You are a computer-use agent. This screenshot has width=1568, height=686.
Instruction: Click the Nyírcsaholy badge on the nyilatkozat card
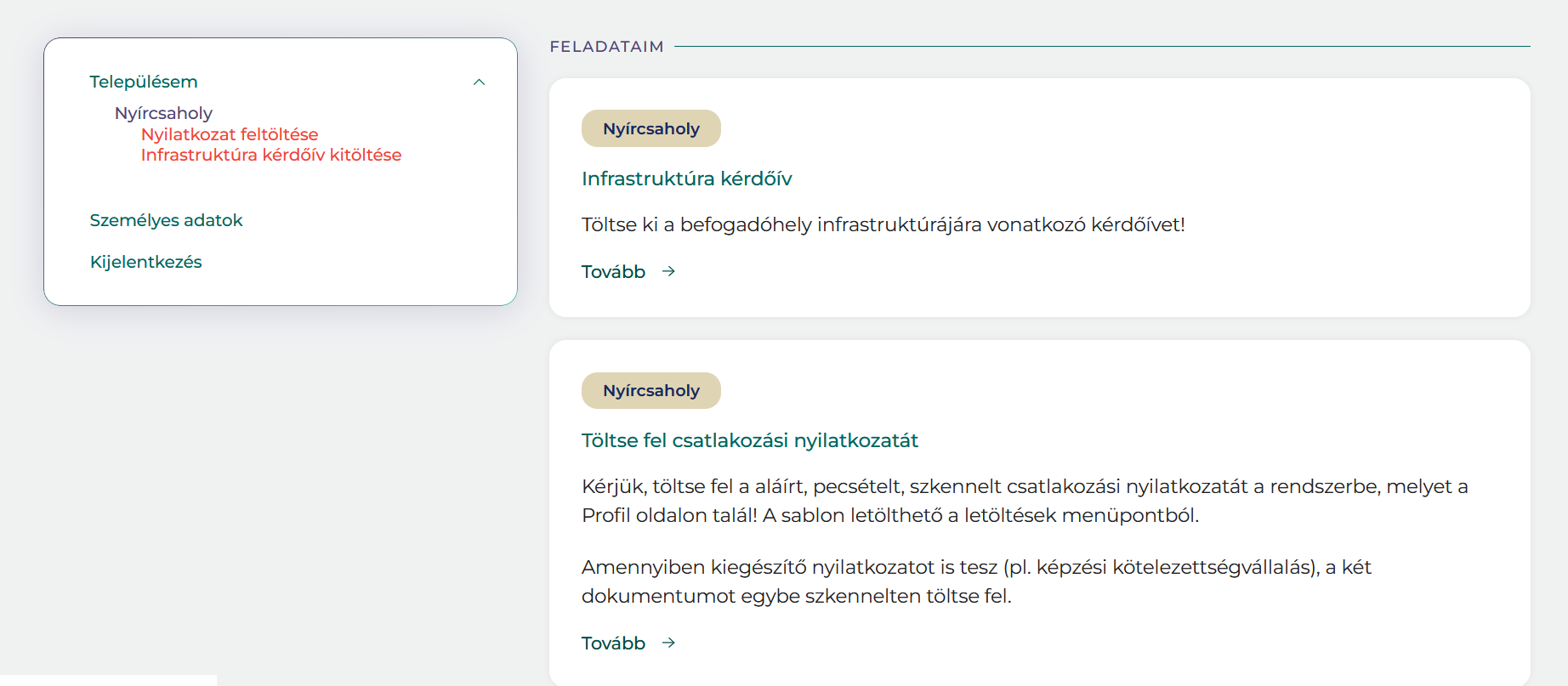pos(651,390)
